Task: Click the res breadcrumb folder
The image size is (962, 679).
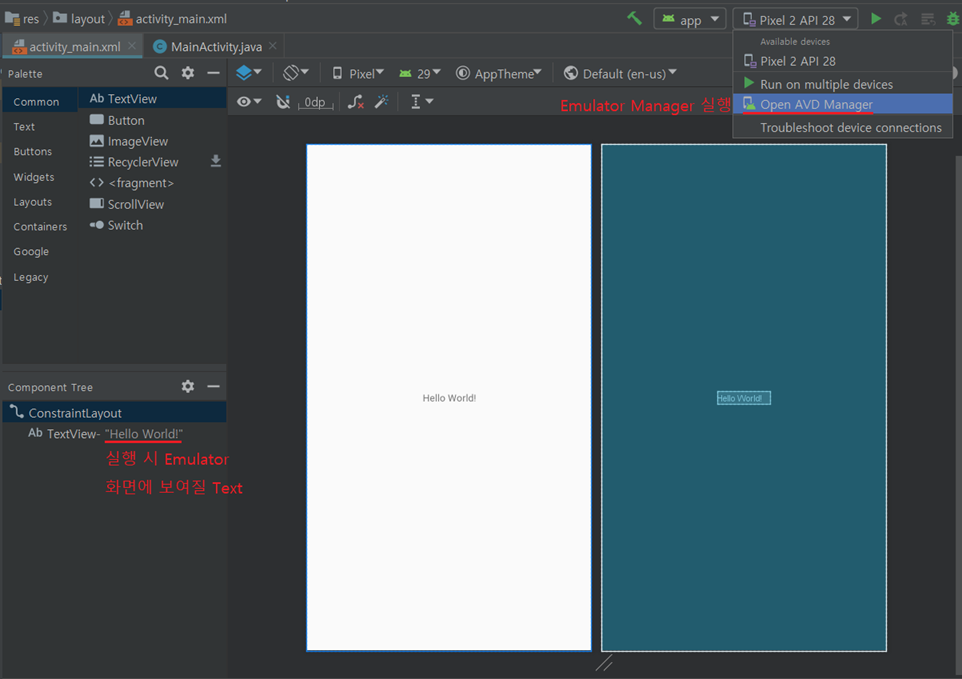Action: [x=22, y=19]
